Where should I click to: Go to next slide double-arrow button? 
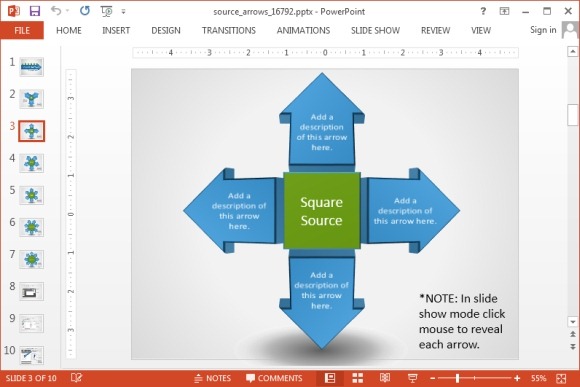[x=573, y=347]
